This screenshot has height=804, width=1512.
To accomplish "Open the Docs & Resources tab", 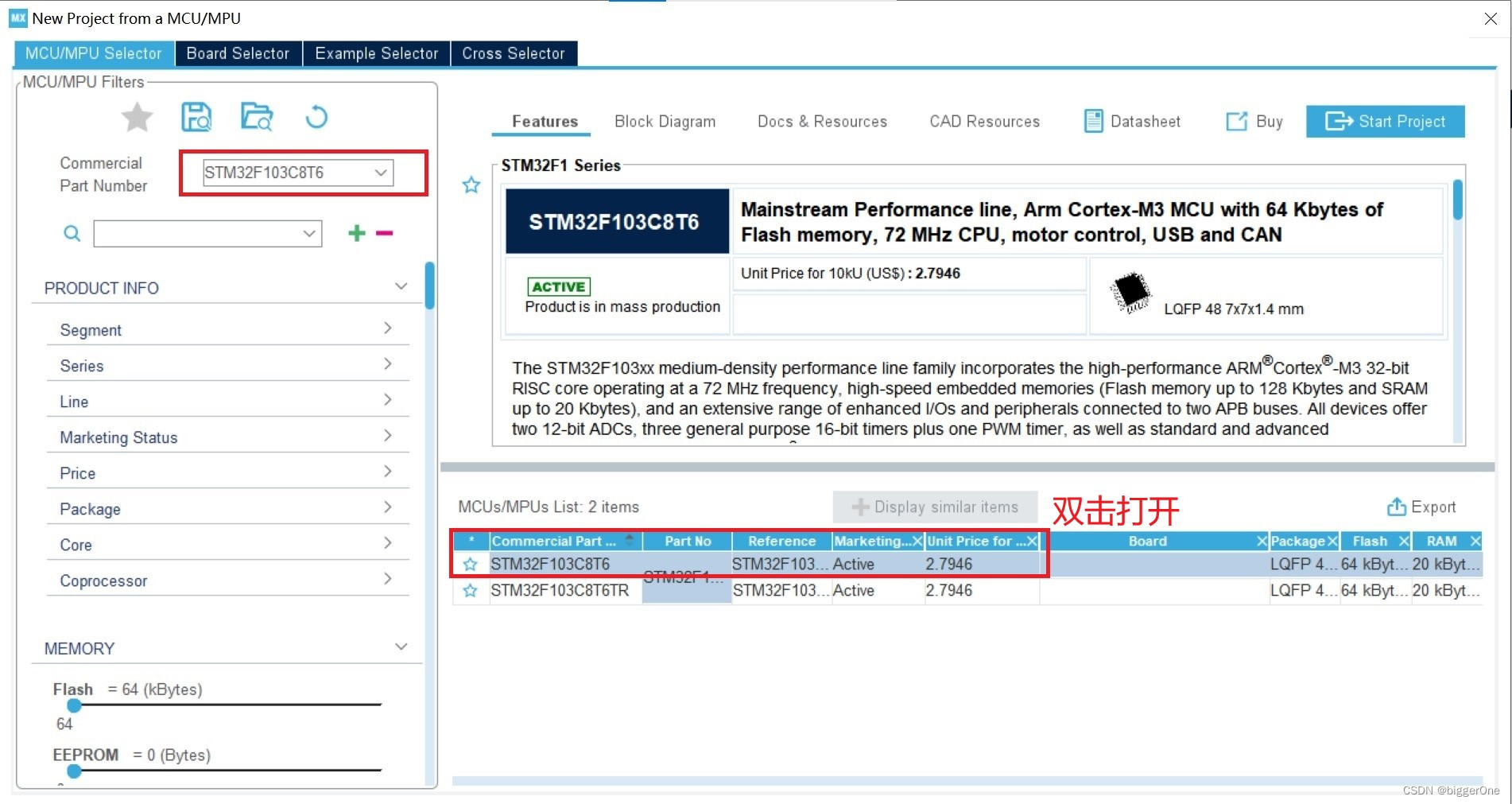I will point(822,121).
